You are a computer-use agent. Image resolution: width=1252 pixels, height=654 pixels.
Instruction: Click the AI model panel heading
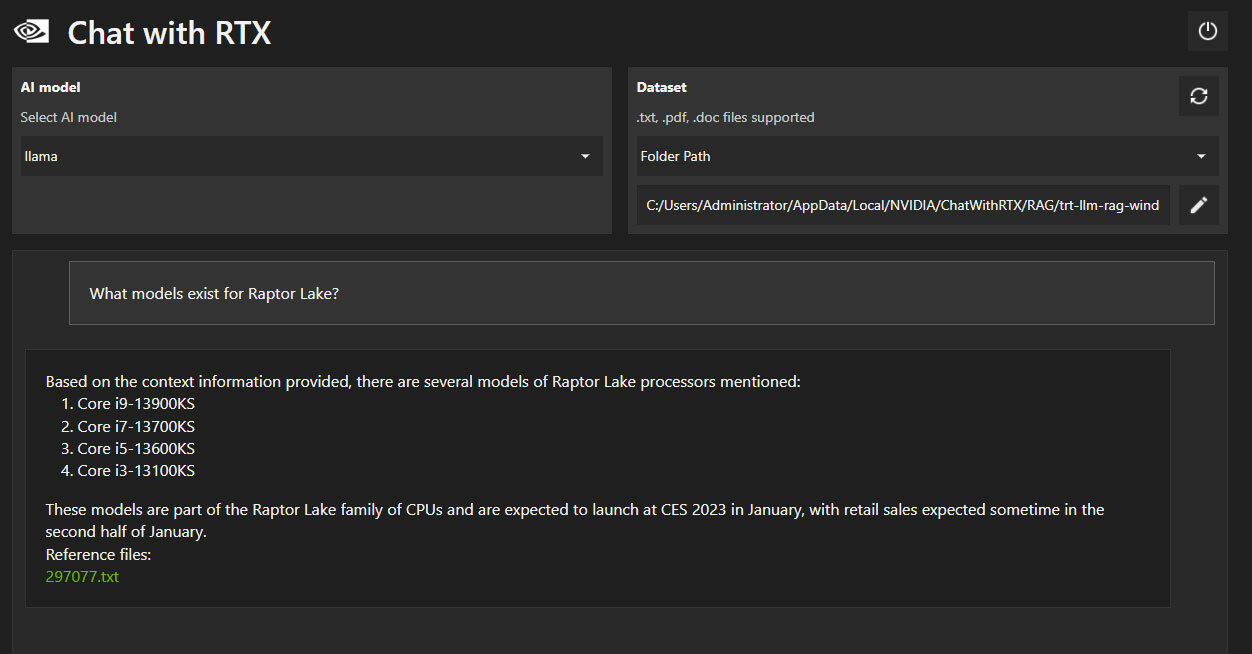tap(50, 88)
